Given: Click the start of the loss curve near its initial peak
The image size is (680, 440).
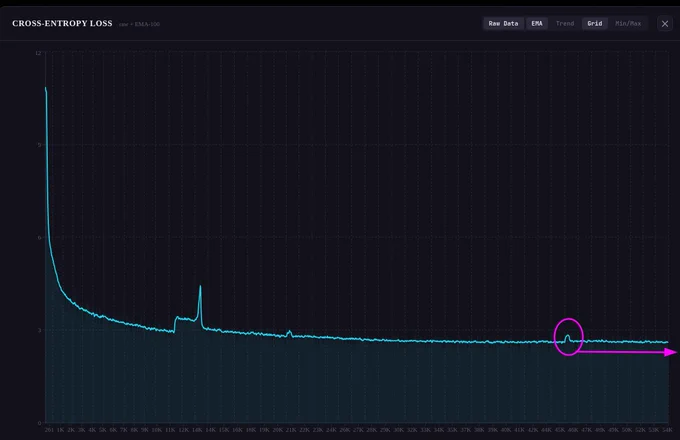Looking at the screenshot, I should point(46,89).
